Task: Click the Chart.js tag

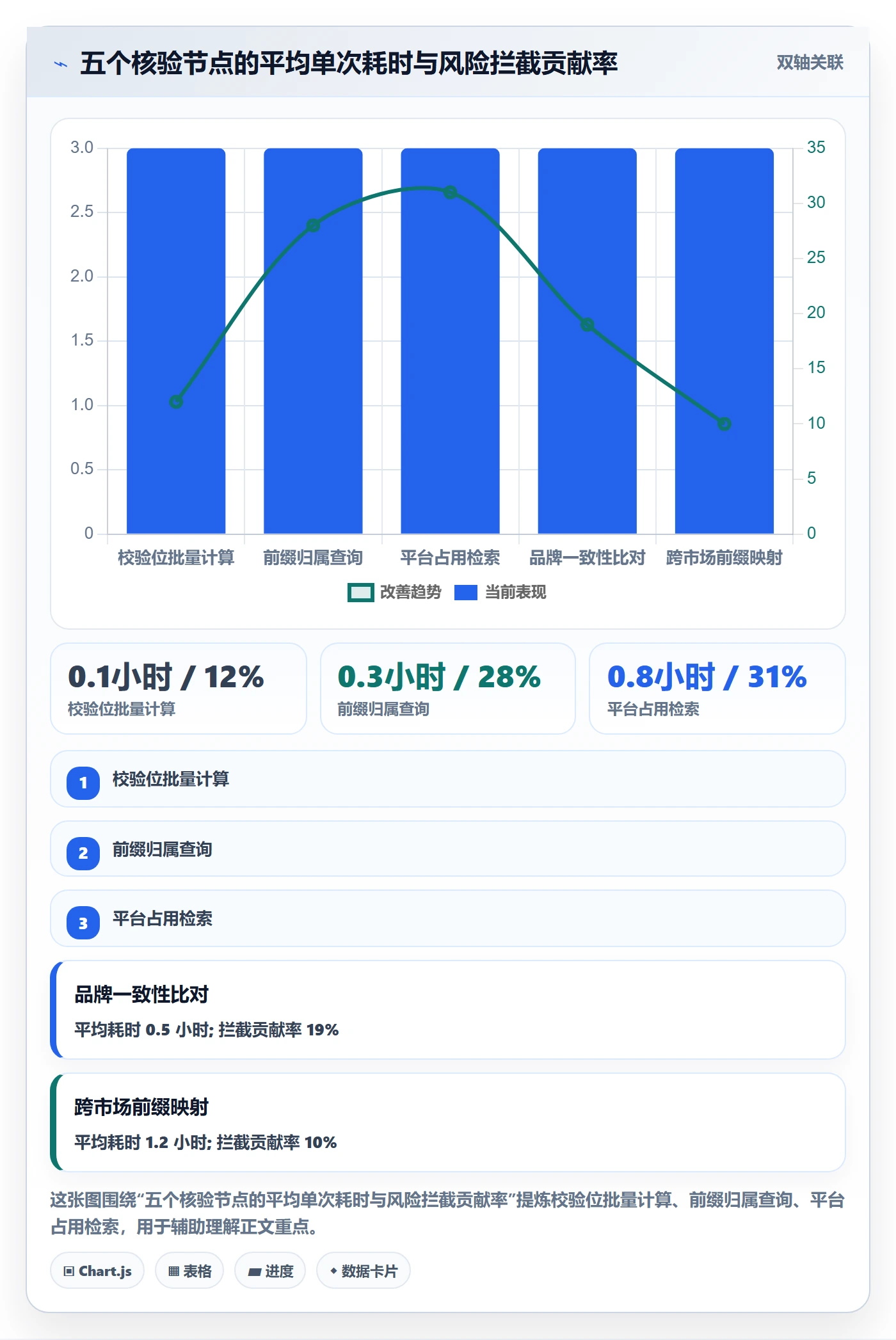Action: click(97, 1271)
